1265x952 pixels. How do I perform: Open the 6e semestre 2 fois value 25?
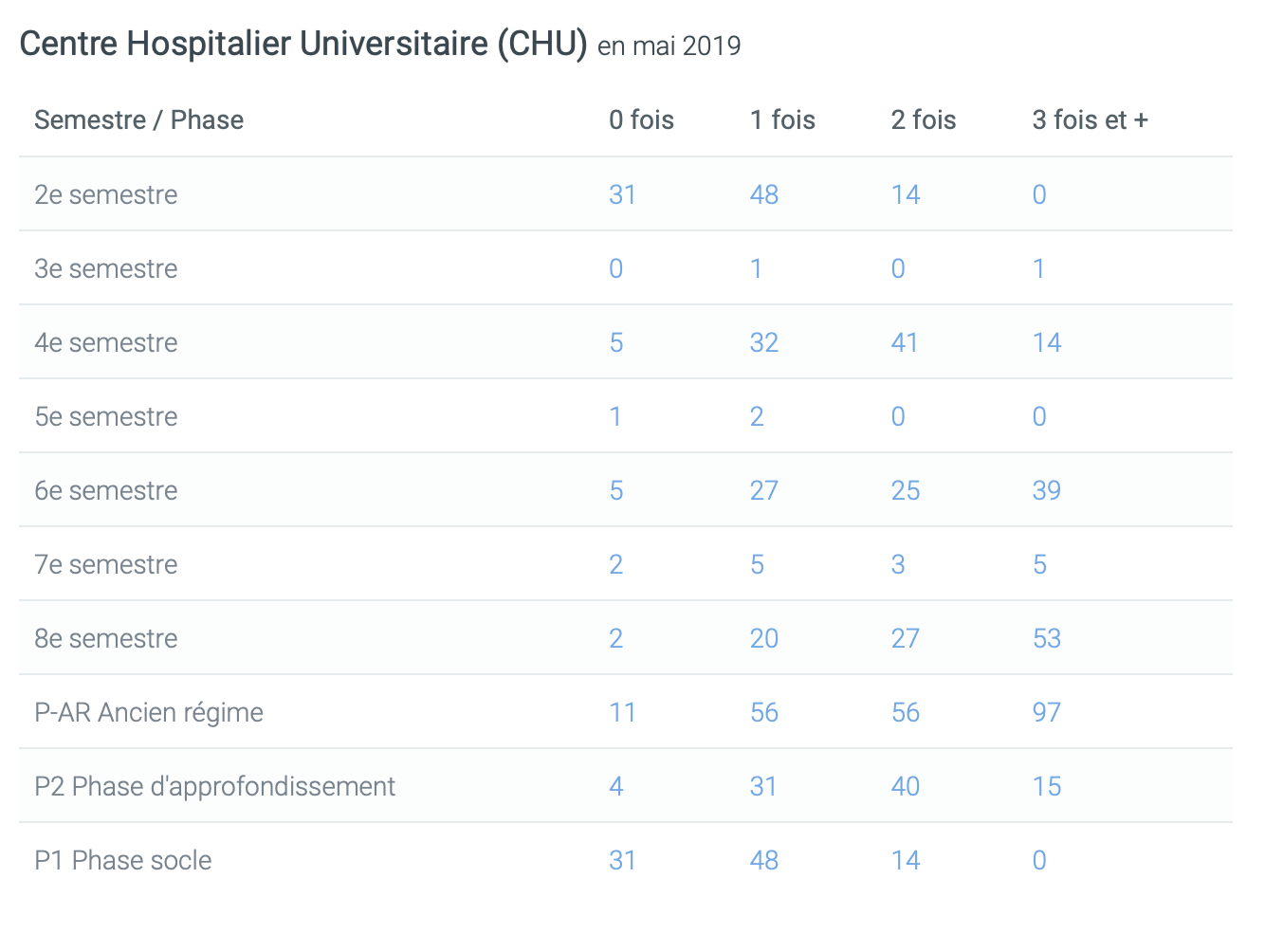[x=905, y=490]
